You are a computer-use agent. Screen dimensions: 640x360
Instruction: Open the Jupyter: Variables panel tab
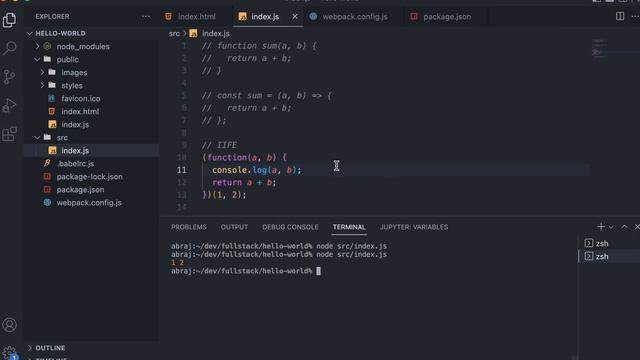click(414, 227)
